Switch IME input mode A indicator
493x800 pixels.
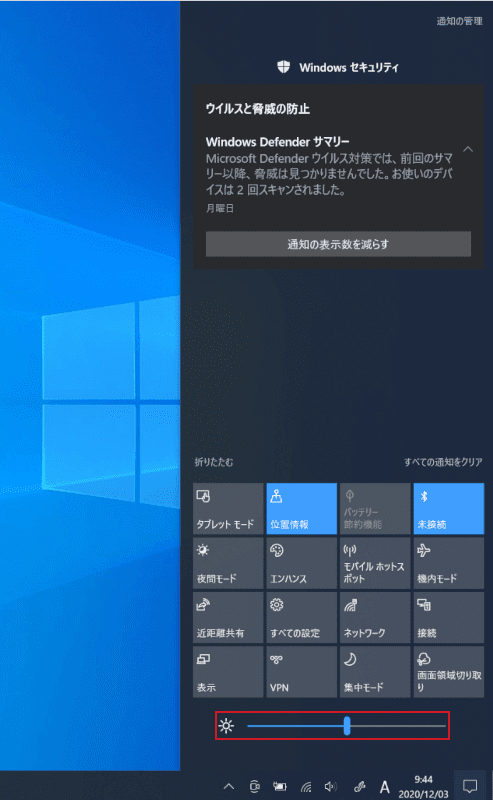point(385,787)
